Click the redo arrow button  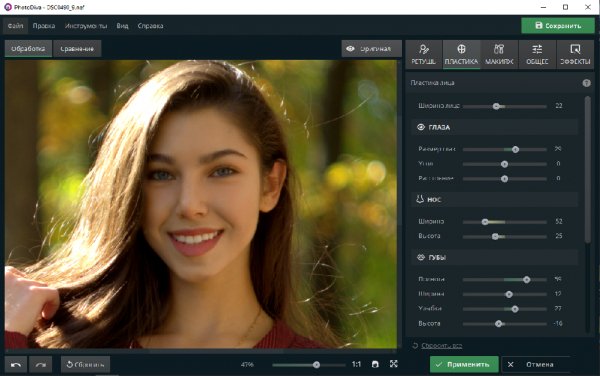(x=41, y=365)
